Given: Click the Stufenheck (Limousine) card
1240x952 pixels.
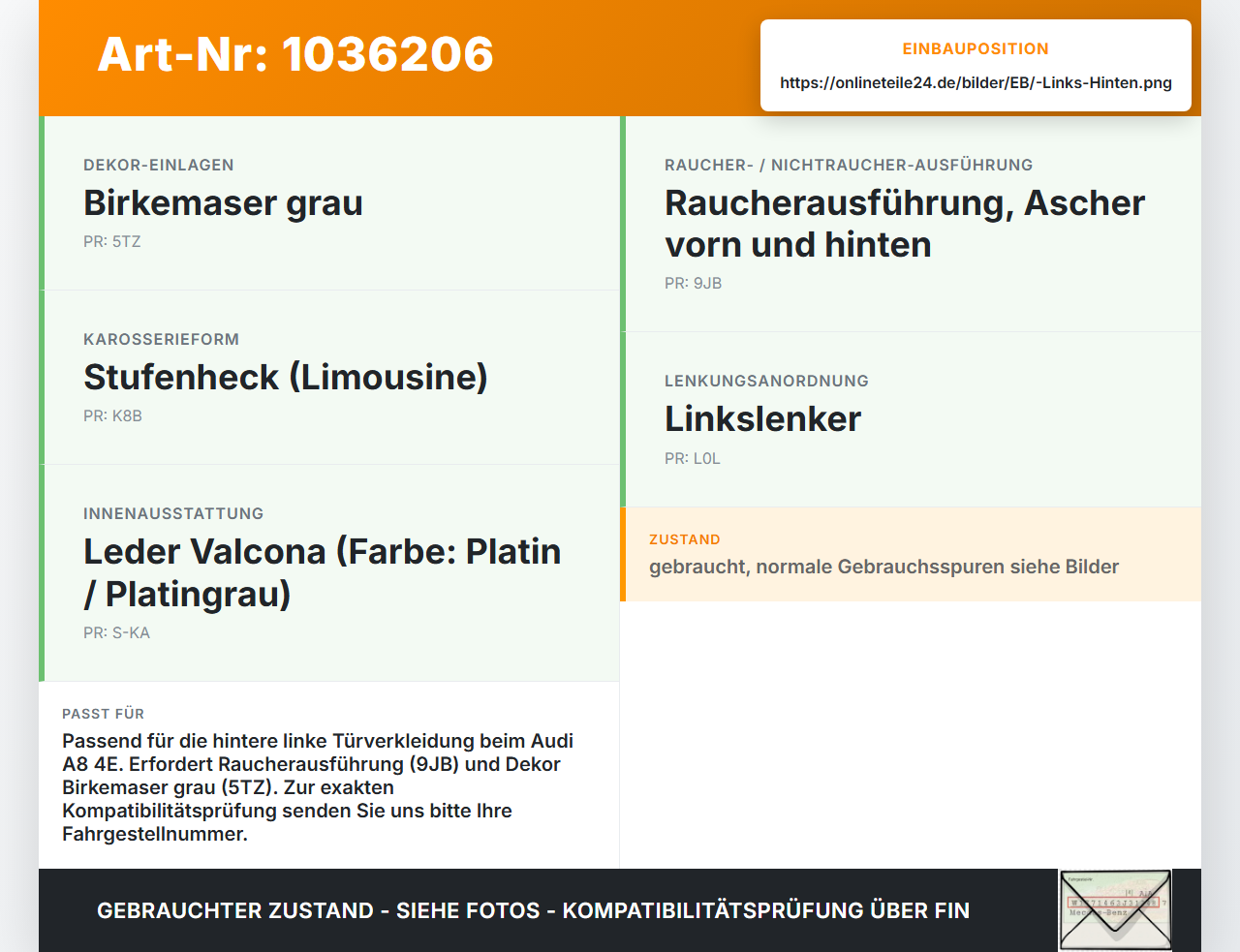Looking at the screenshot, I should coord(329,378).
